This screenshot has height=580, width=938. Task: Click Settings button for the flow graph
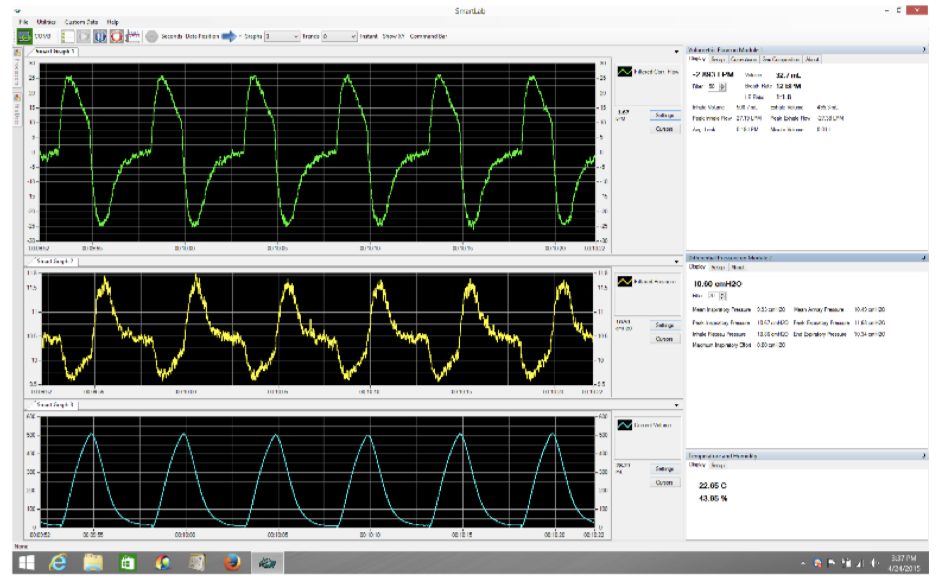tap(664, 116)
